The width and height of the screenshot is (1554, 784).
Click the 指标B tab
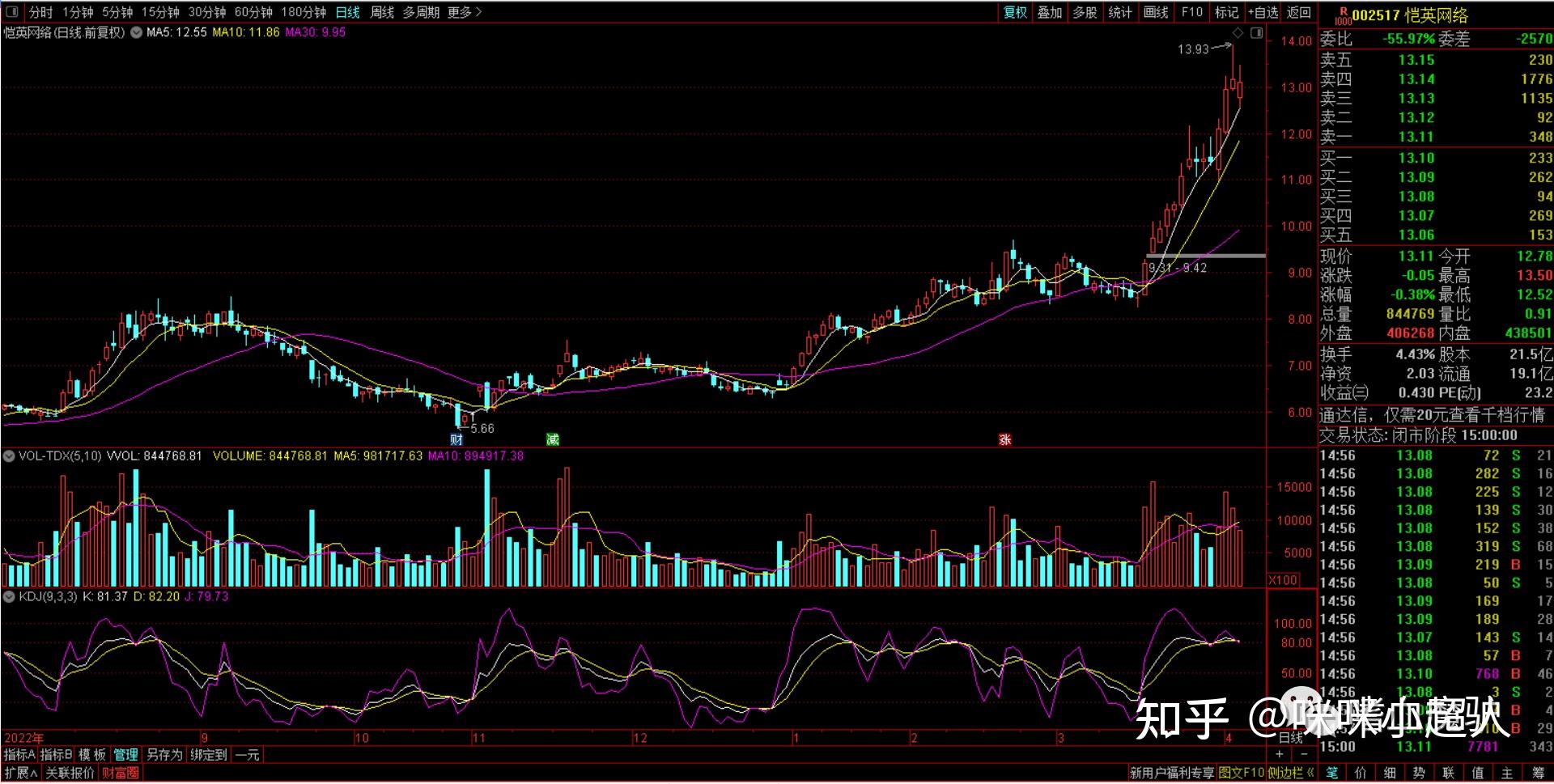[x=57, y=754]
